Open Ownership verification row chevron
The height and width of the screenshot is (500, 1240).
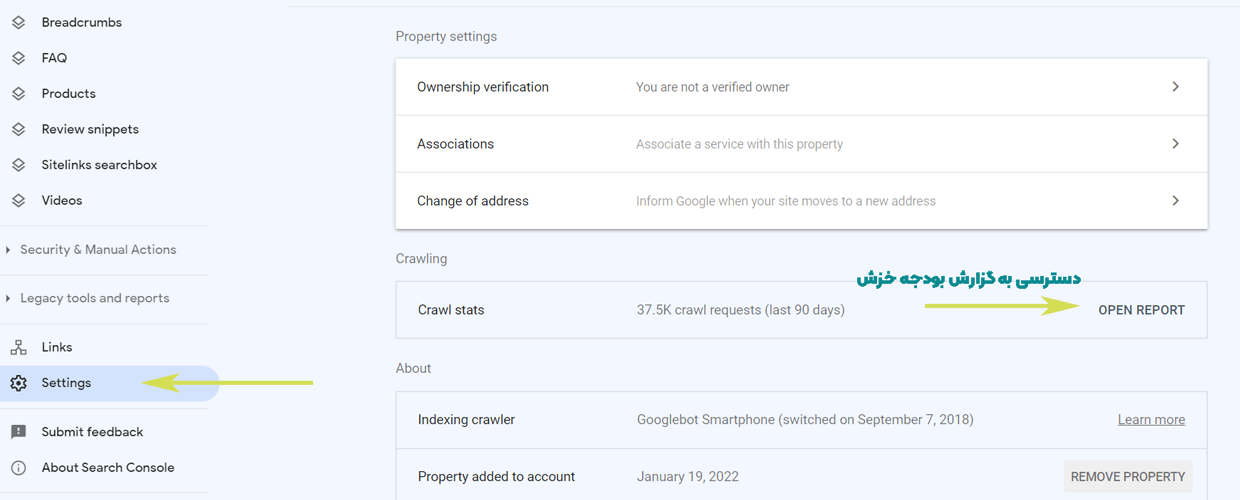1176,87
